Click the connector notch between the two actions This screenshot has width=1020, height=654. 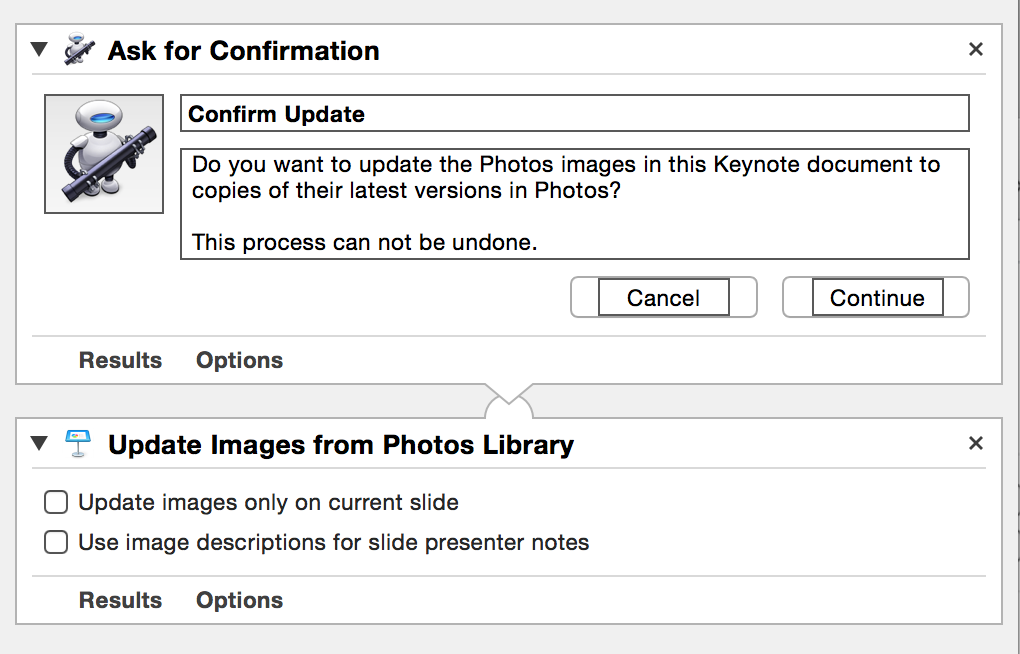click(x=509, y=400)
